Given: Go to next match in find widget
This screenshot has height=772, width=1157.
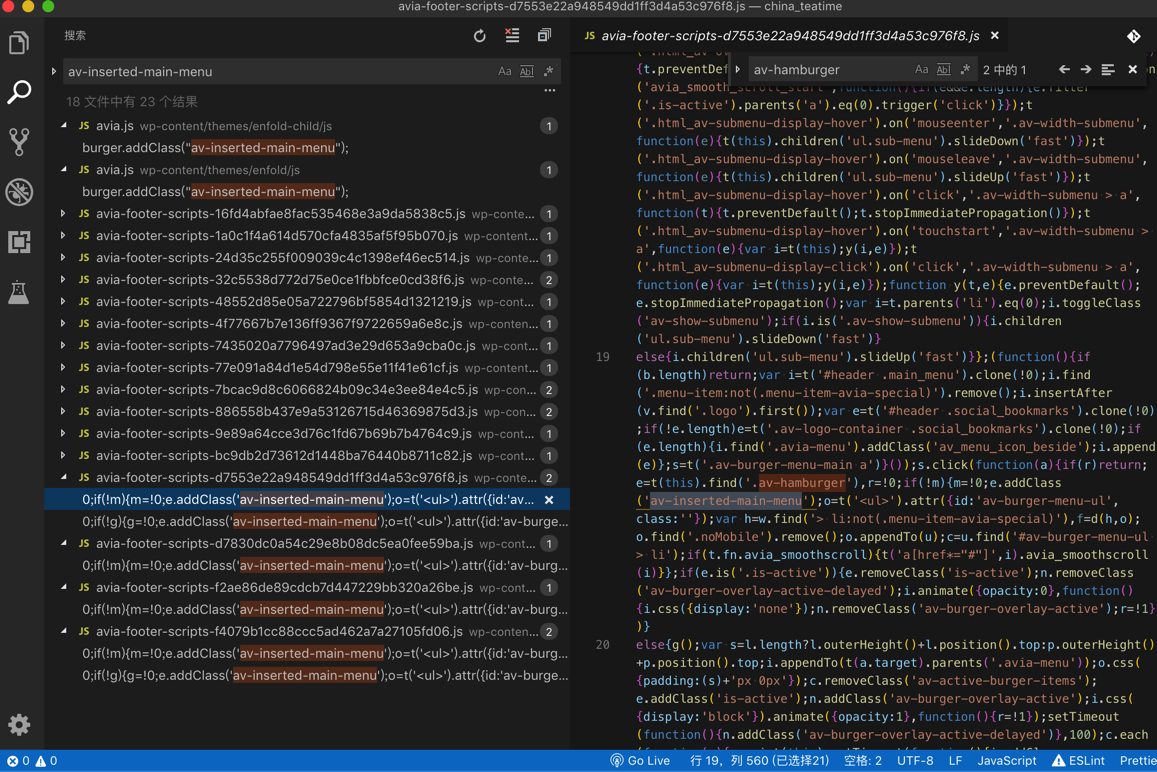Looking at the screenshot, I should point(1086,70).
